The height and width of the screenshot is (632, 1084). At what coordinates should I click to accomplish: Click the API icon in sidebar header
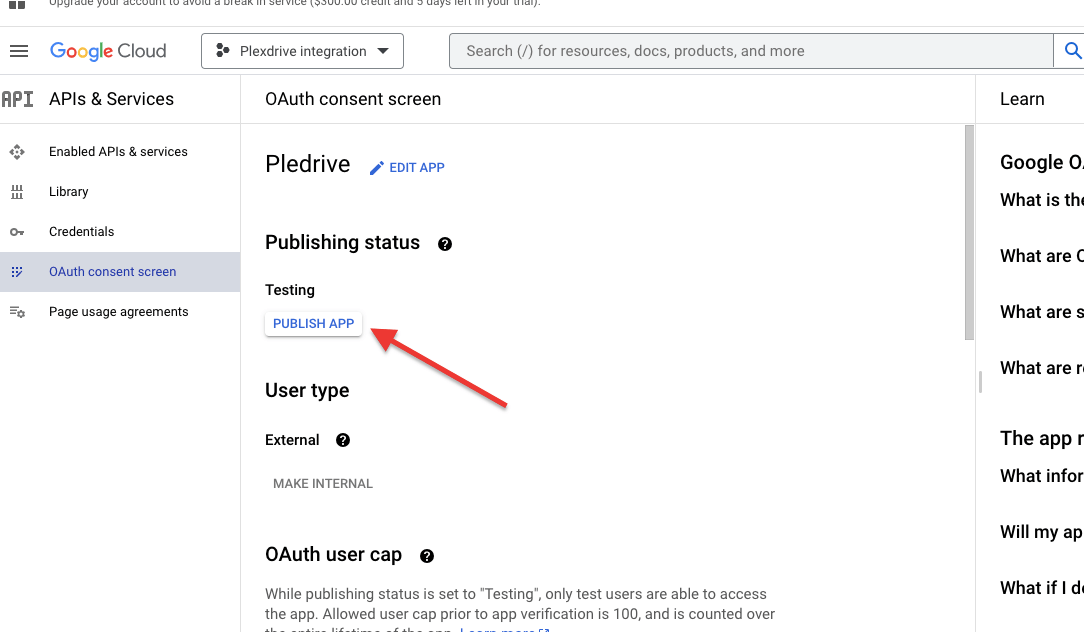click(17, 100)
